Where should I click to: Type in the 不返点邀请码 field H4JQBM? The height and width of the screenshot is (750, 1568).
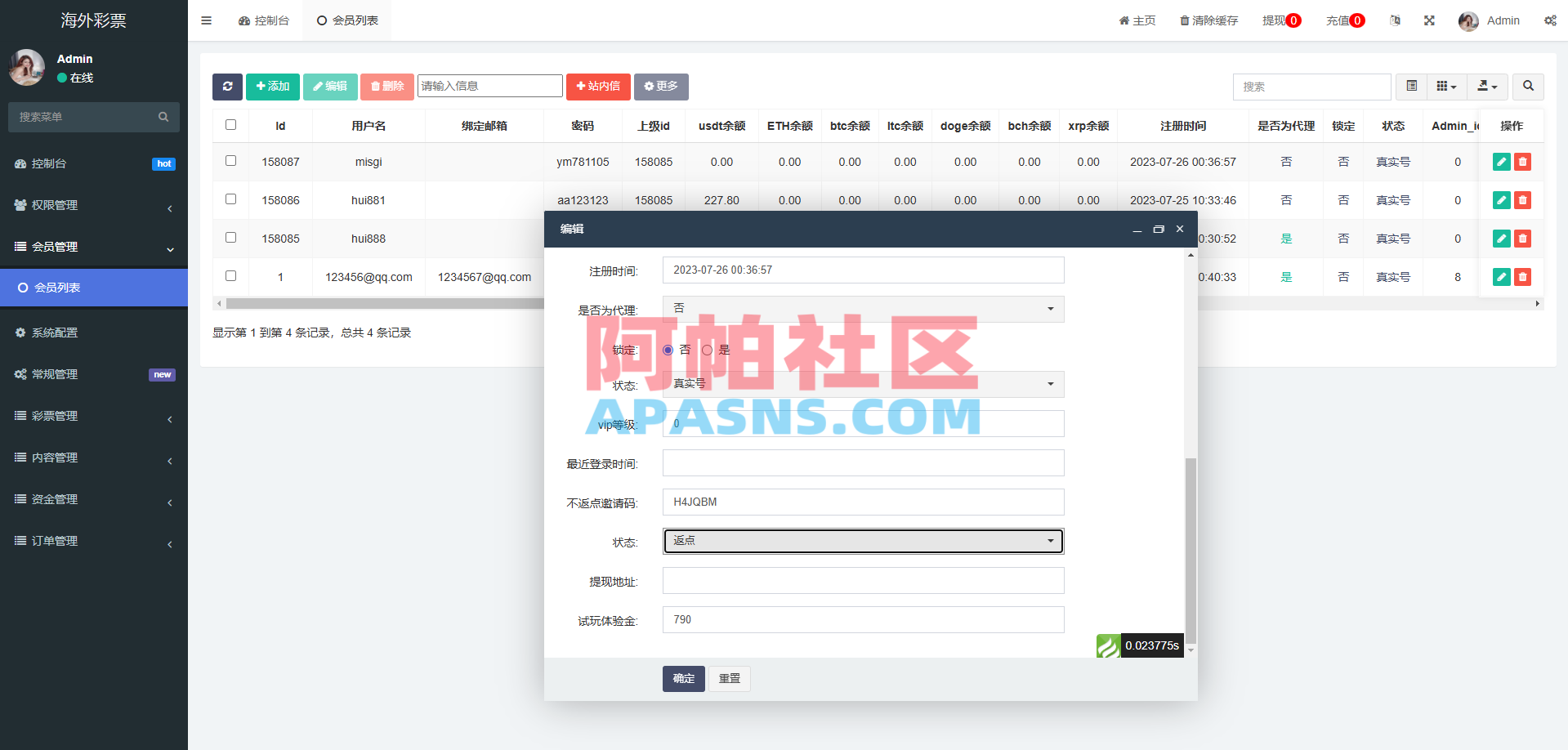click(x=863, y=502)
